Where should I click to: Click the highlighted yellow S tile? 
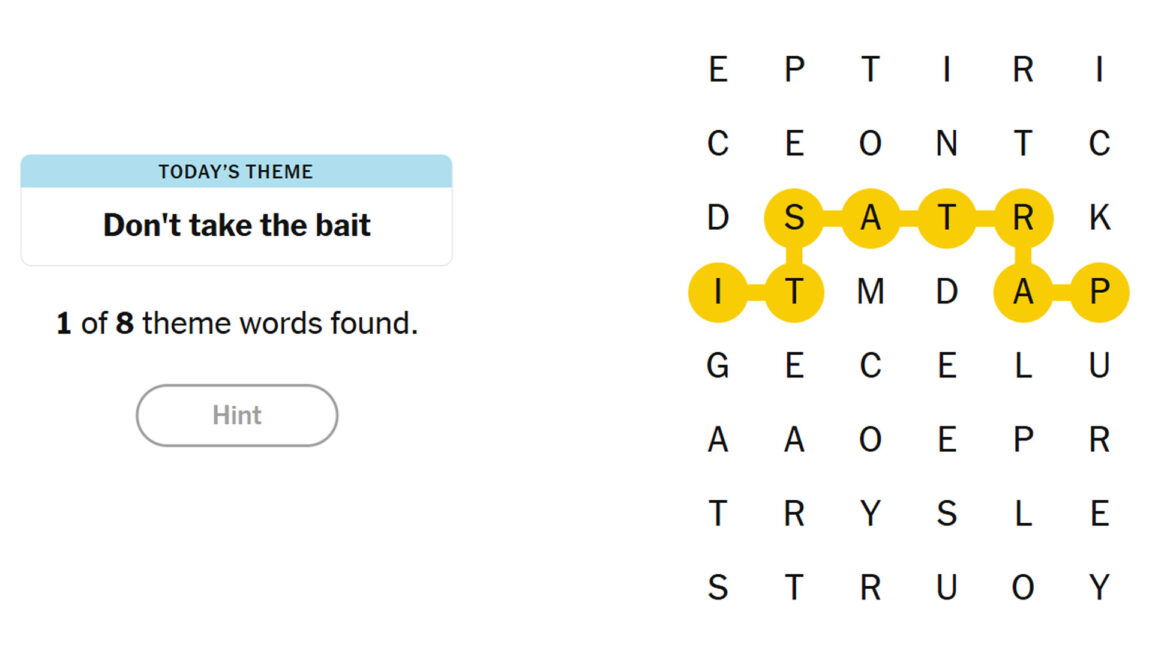pos(794,218)
